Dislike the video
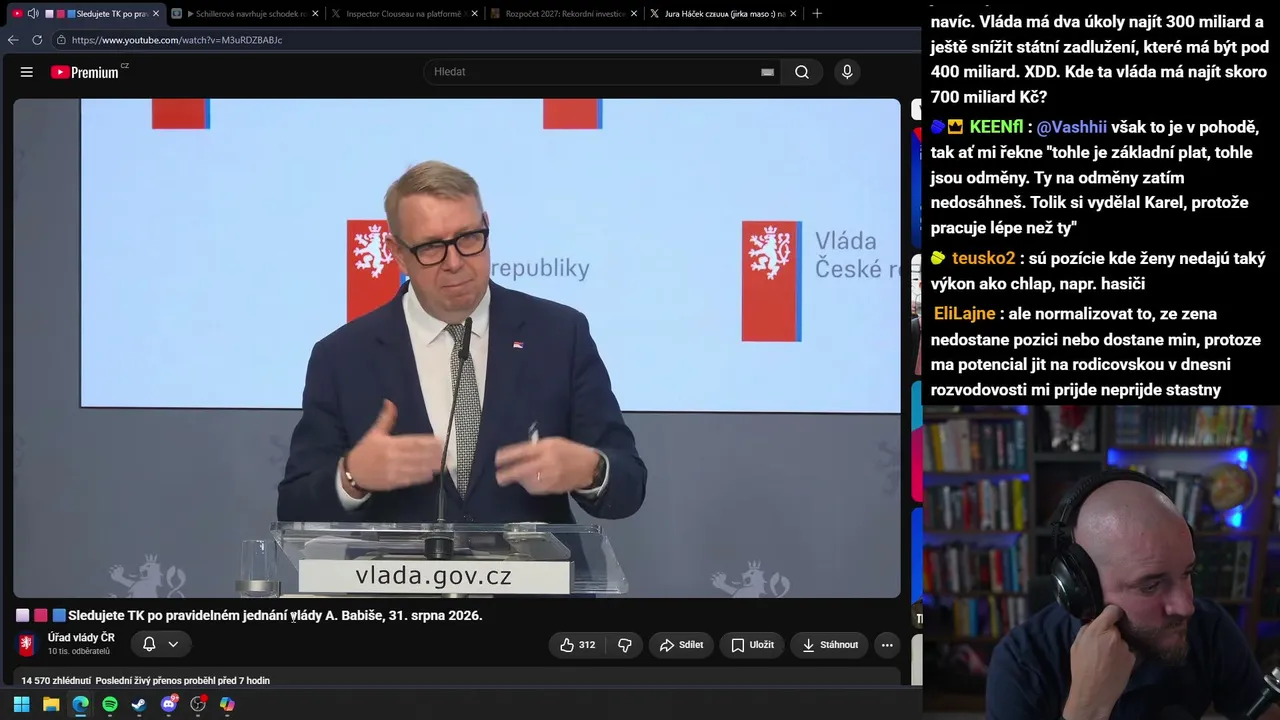The image size is (1280, 720). [625, 645]
